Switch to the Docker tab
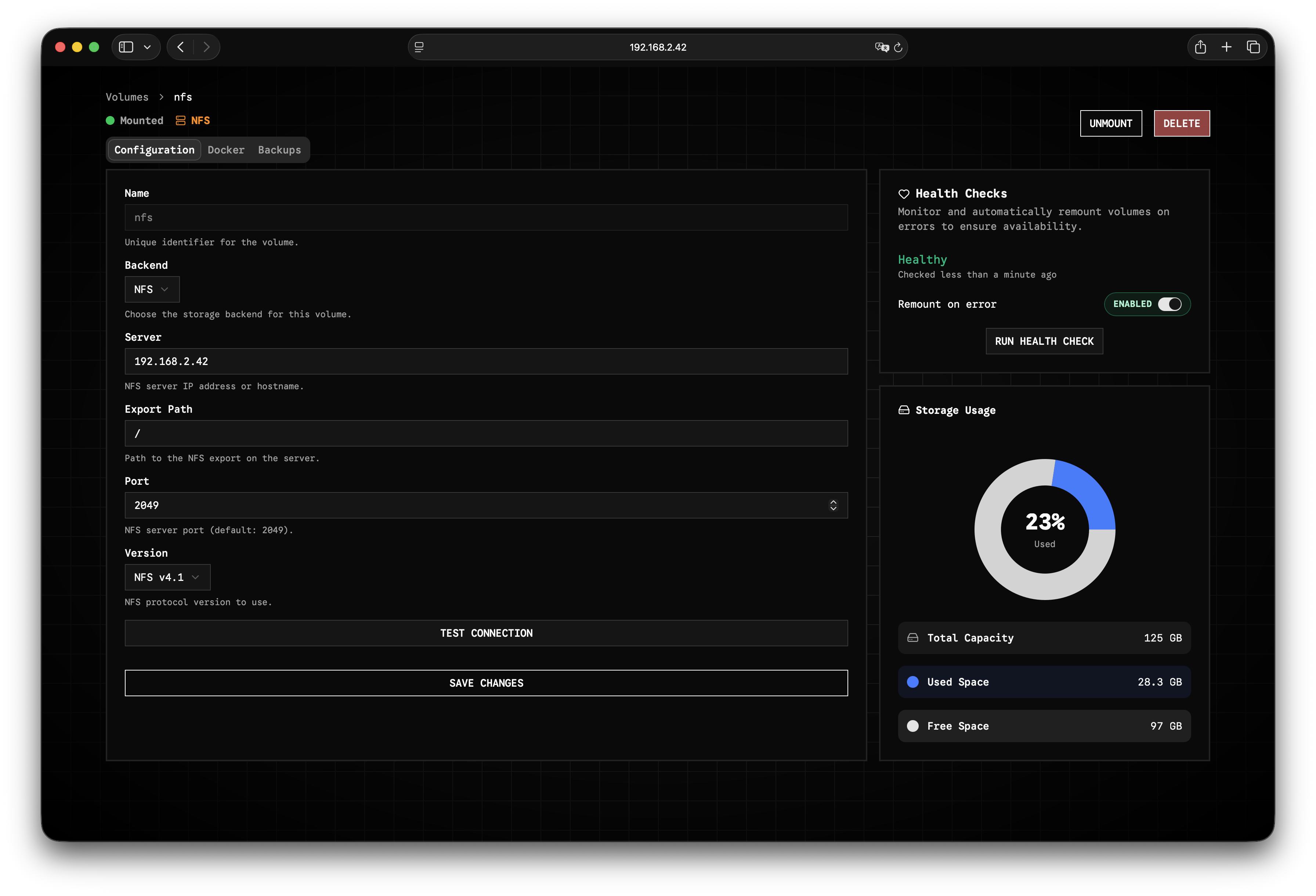This screenshot has height=896, width=1316. click(226, 150)
